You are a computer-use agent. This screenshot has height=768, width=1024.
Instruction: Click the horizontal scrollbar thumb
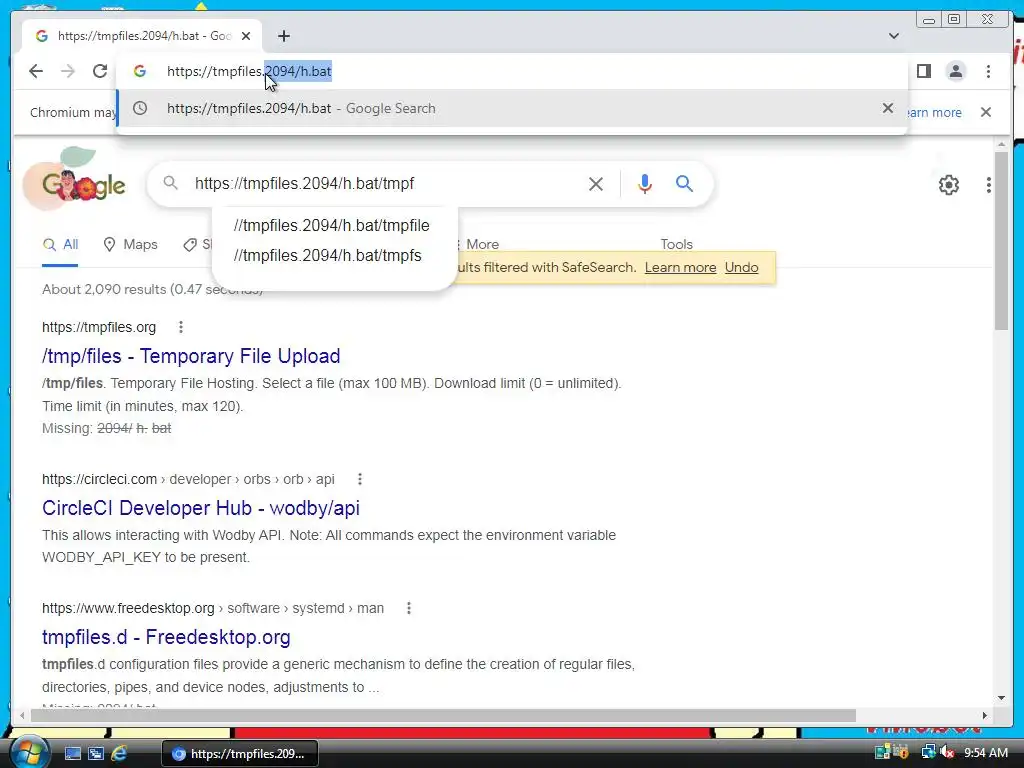click(443, 716)
